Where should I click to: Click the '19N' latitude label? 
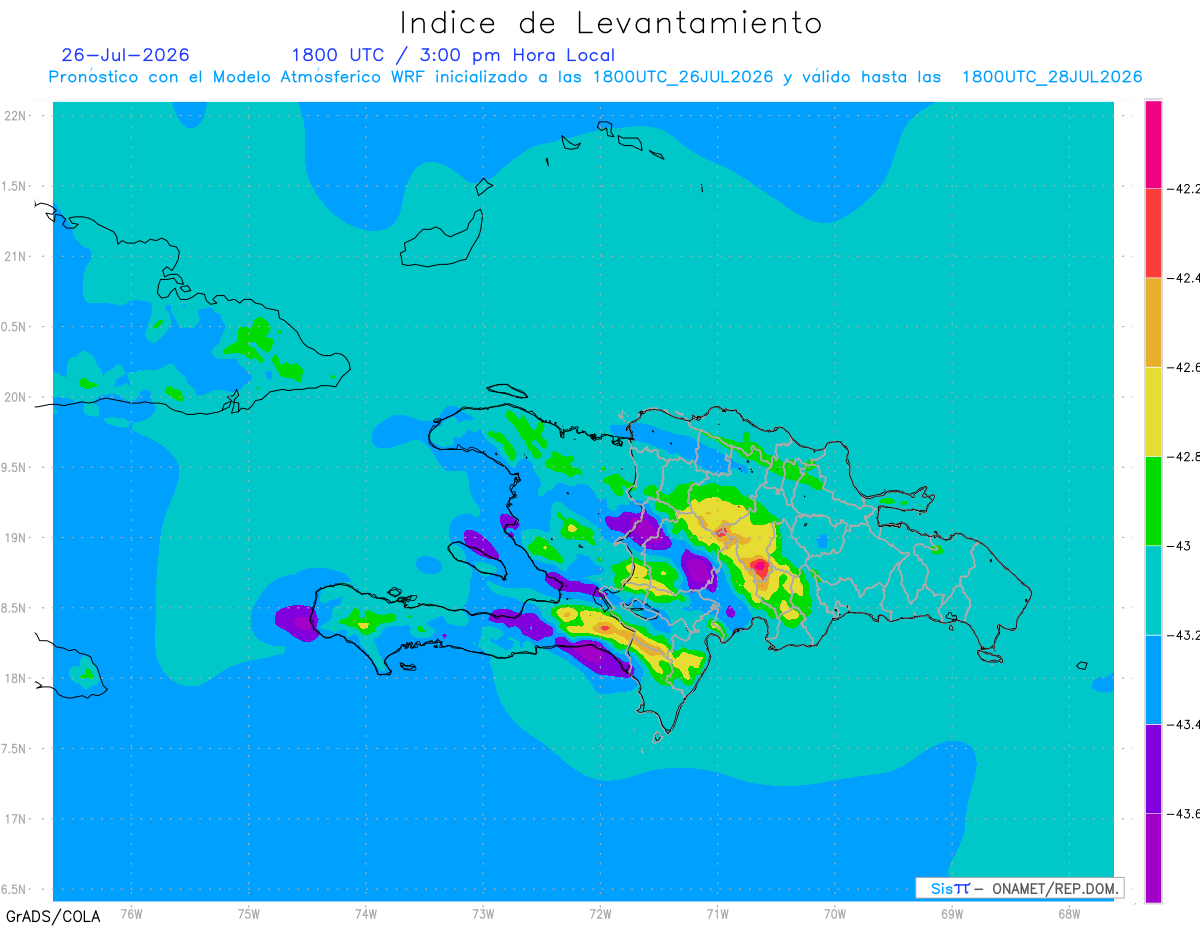tap(17, 537)
